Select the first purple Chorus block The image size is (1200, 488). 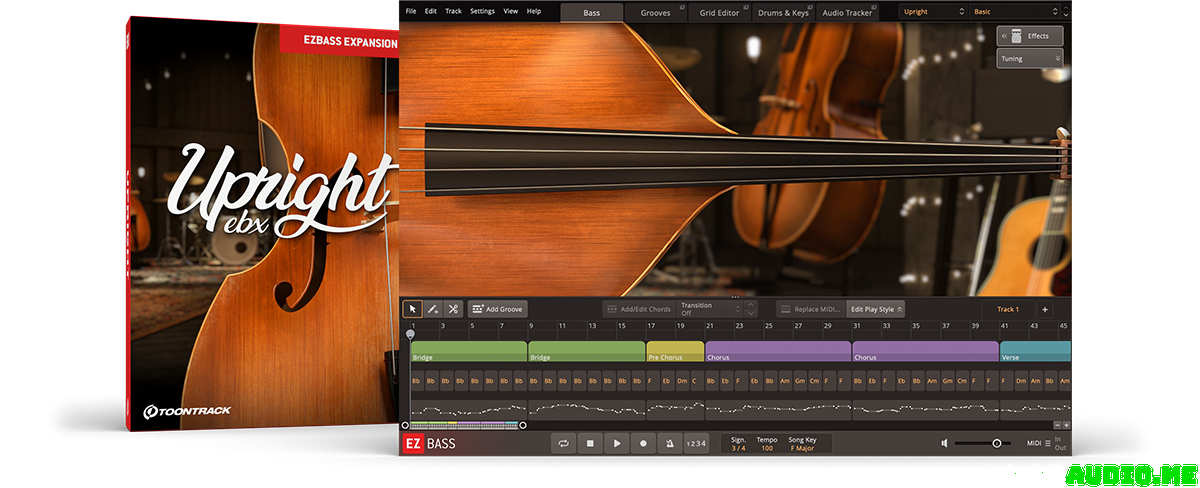[778, 351]
